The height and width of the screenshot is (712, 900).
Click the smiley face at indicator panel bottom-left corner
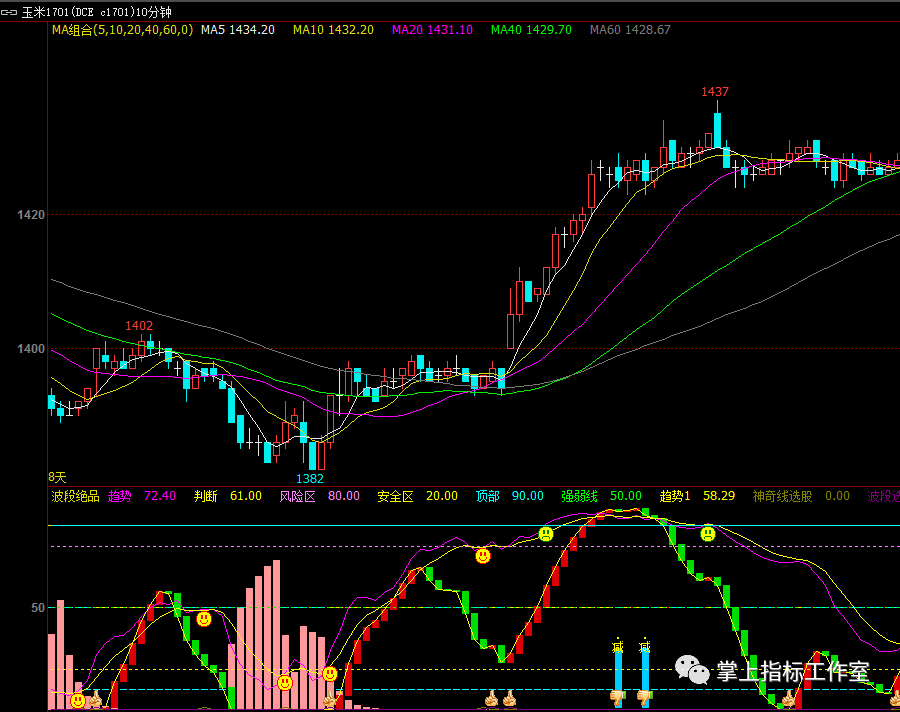click(77, 701)
